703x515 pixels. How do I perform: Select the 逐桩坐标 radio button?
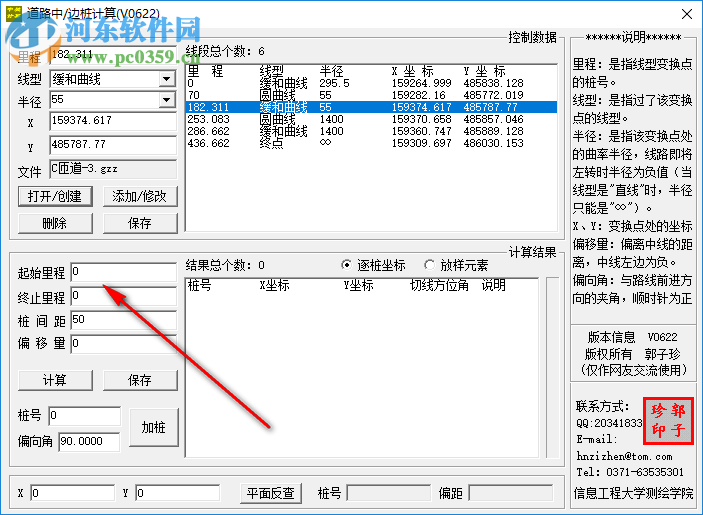[346, 265]
